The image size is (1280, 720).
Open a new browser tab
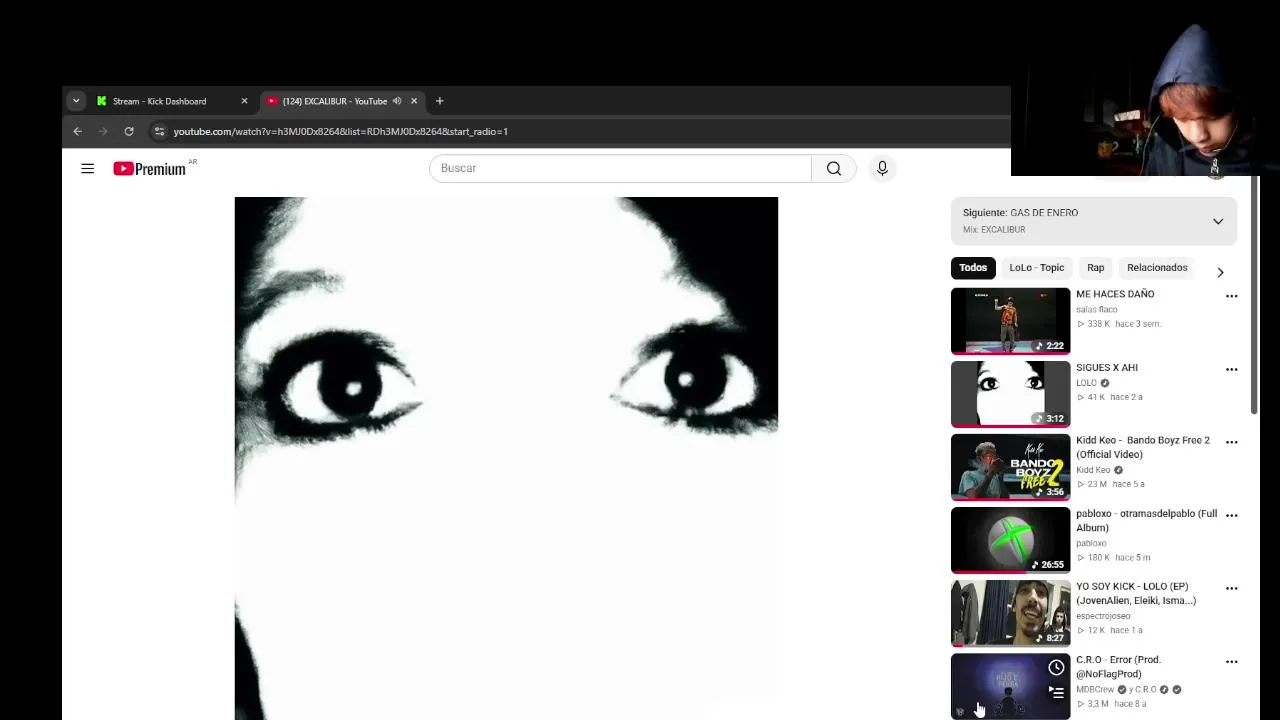pos(439,101)
